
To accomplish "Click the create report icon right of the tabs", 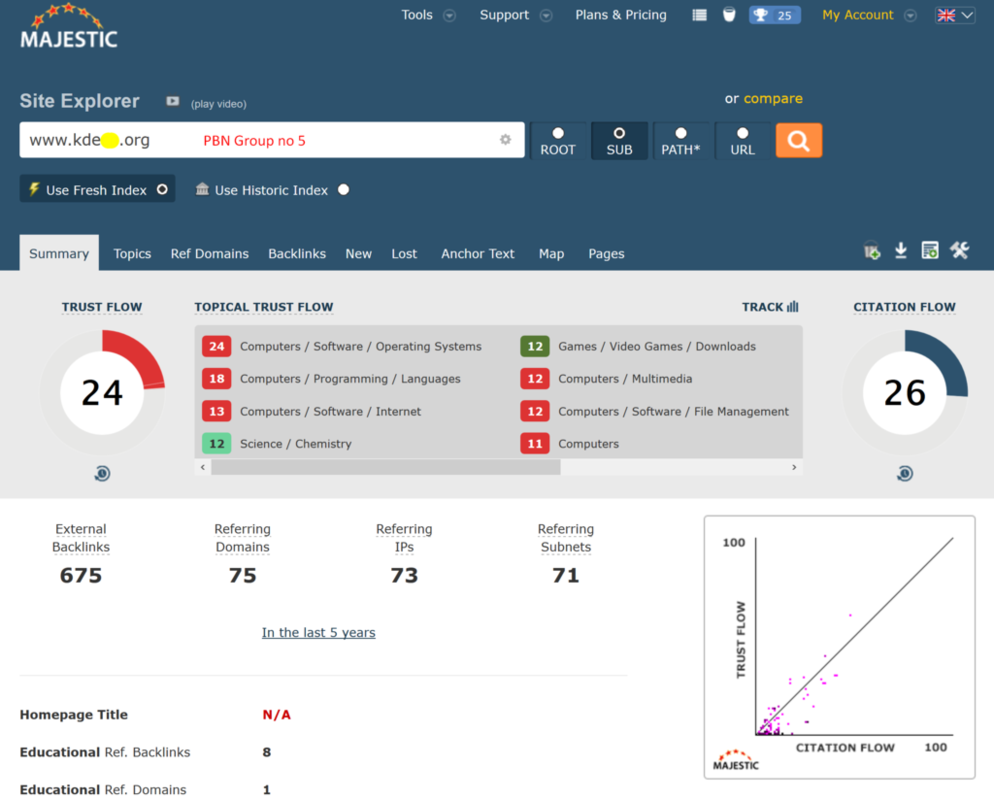I will [930, 250].
